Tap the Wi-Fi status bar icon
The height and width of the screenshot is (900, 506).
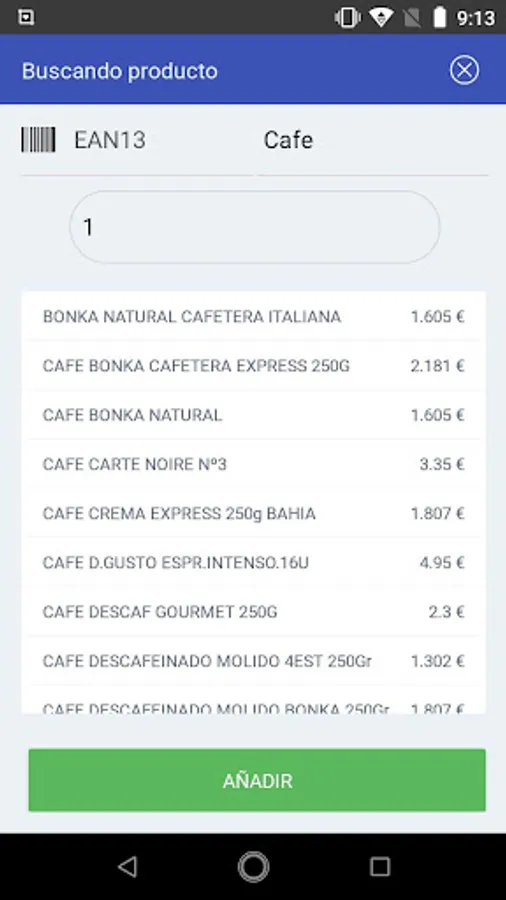(381, 18)
